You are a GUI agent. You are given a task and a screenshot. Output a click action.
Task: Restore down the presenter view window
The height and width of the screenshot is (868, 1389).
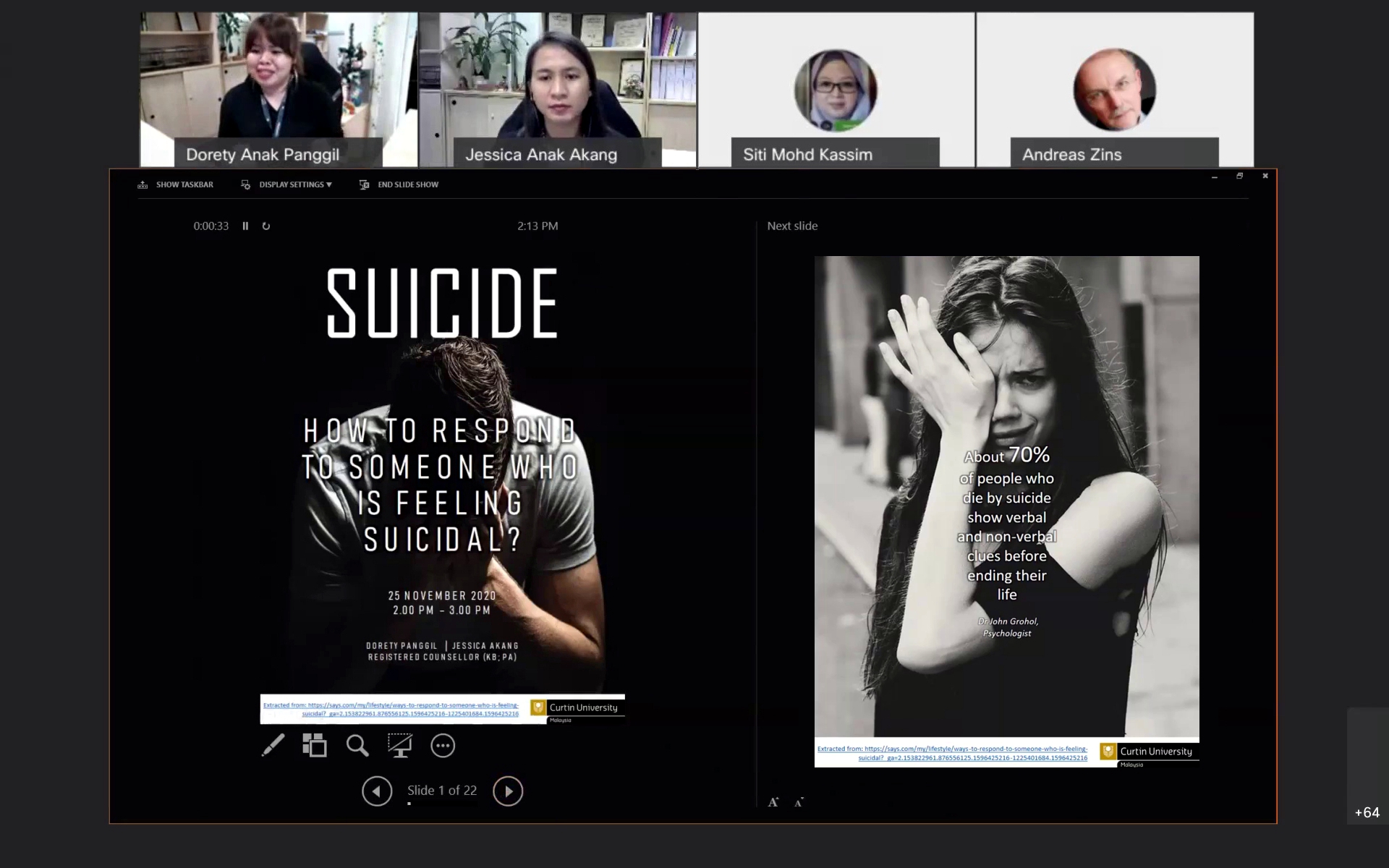(x=1239, y=176)
